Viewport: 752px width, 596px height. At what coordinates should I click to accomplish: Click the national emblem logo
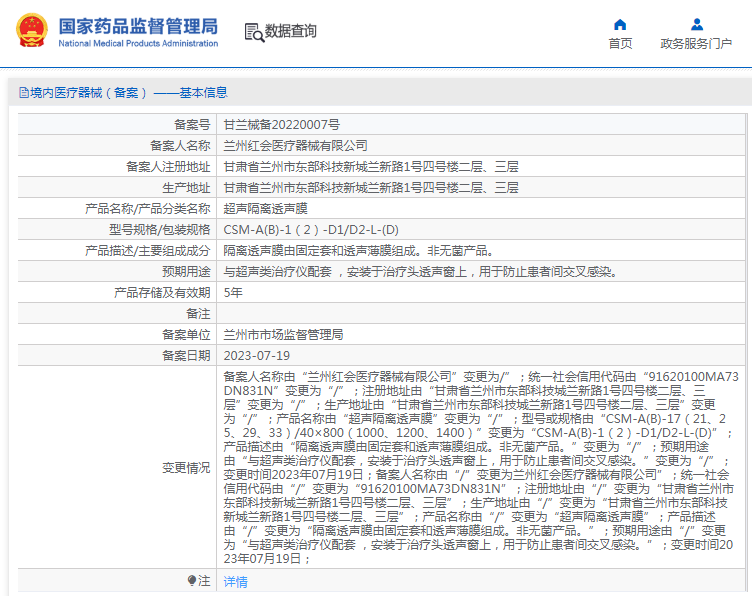click(32, 30)
